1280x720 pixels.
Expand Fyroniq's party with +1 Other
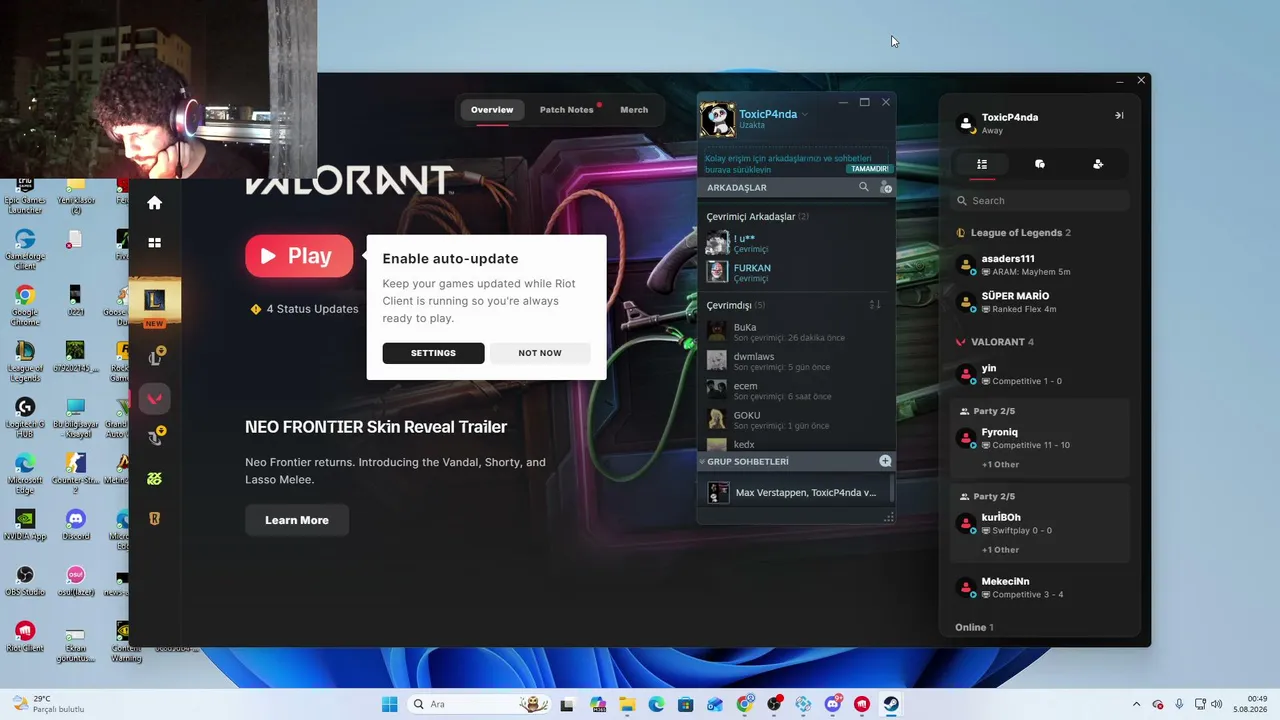pos(1000,464)
